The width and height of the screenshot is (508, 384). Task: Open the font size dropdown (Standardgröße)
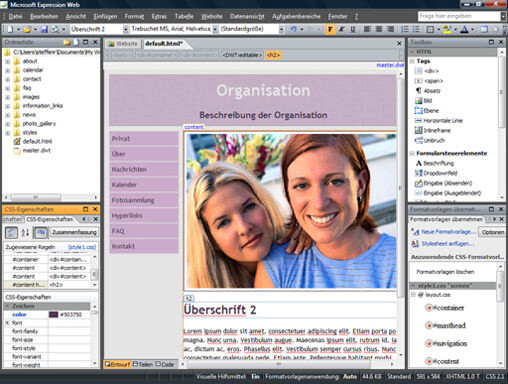point(282,29)
